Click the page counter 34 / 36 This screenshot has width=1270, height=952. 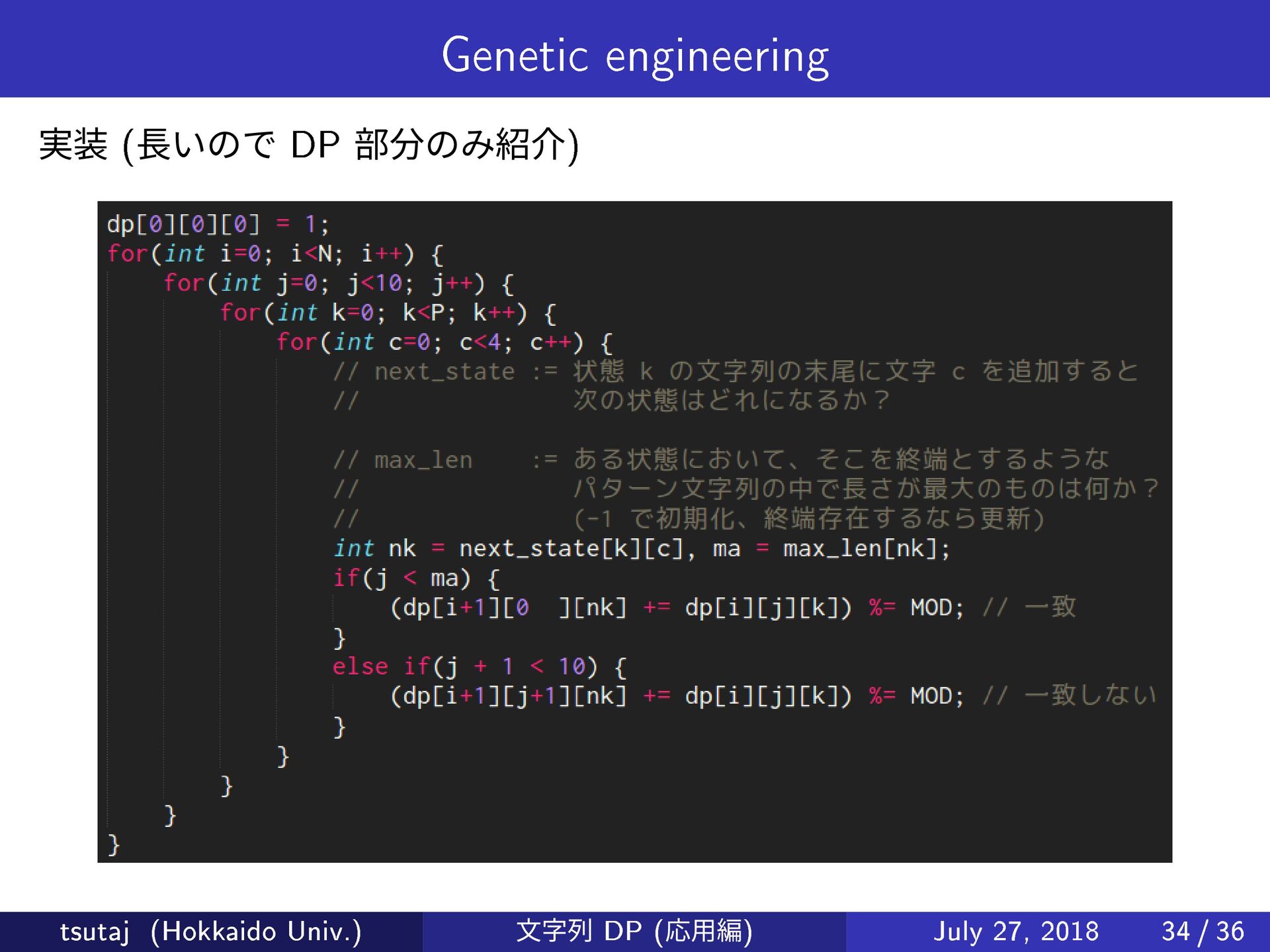pyautogui.click(x=1203, y=932)
